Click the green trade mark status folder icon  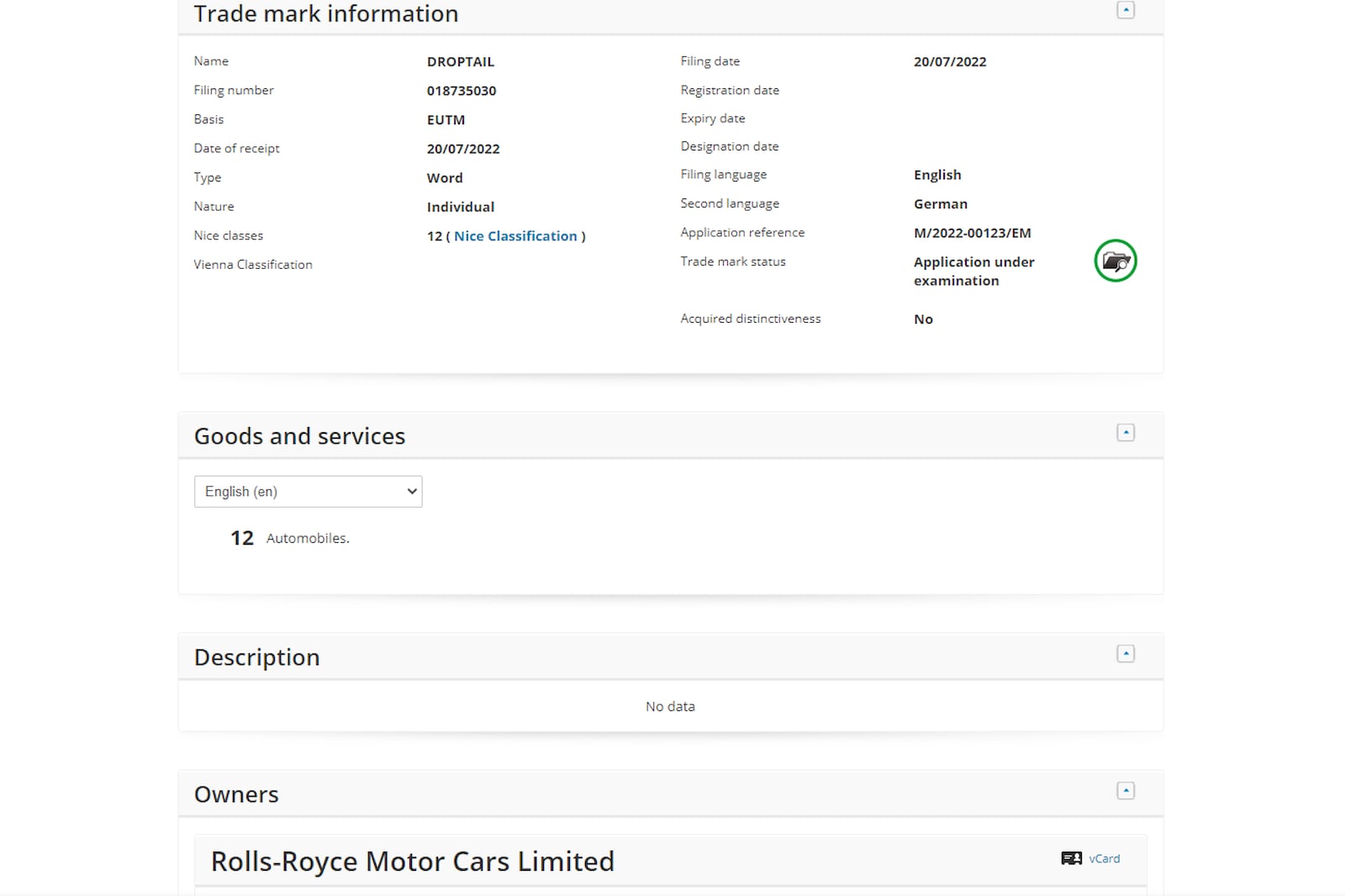click(1116, 261)
